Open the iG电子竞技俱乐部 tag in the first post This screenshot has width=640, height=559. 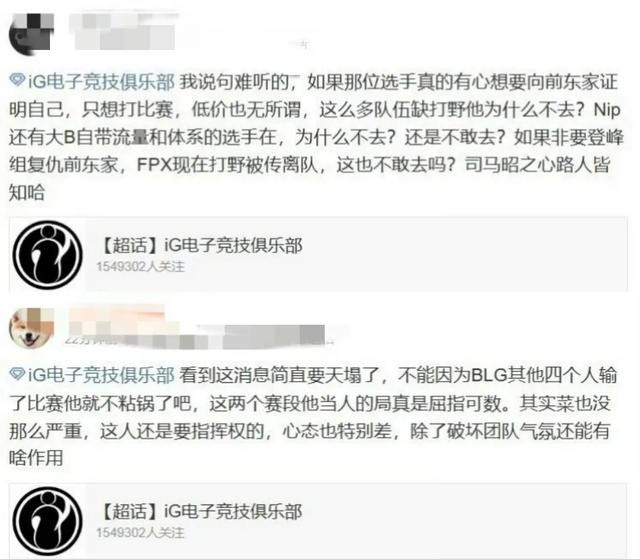click(101, 82)
